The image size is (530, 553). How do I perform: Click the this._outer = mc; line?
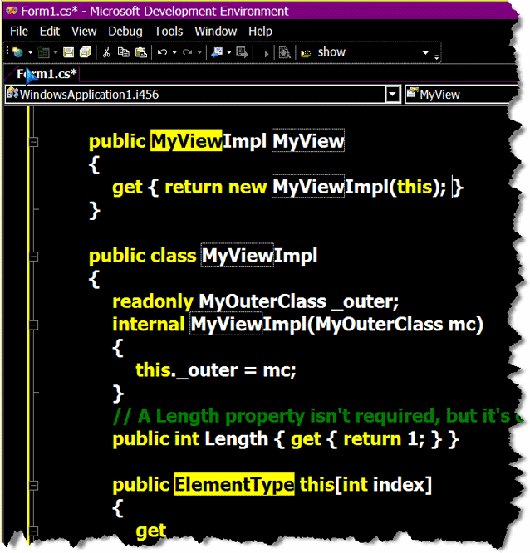pos(216,370)
